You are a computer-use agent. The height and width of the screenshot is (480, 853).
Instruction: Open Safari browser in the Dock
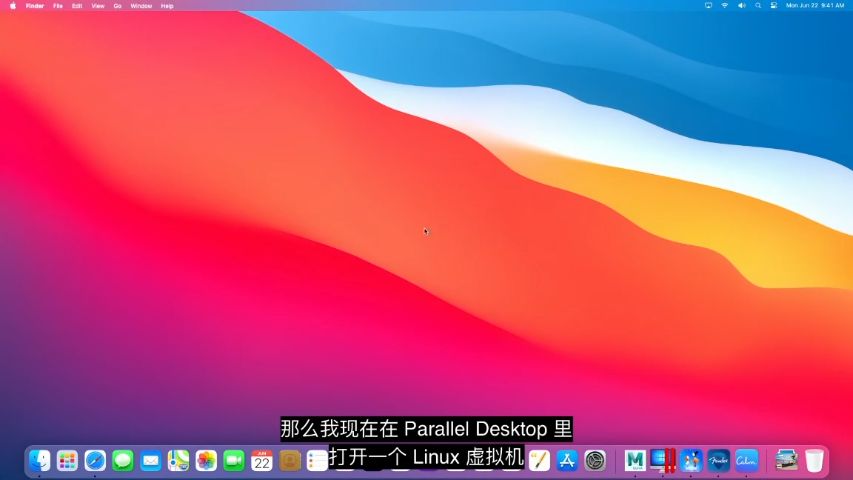(95, 460)
